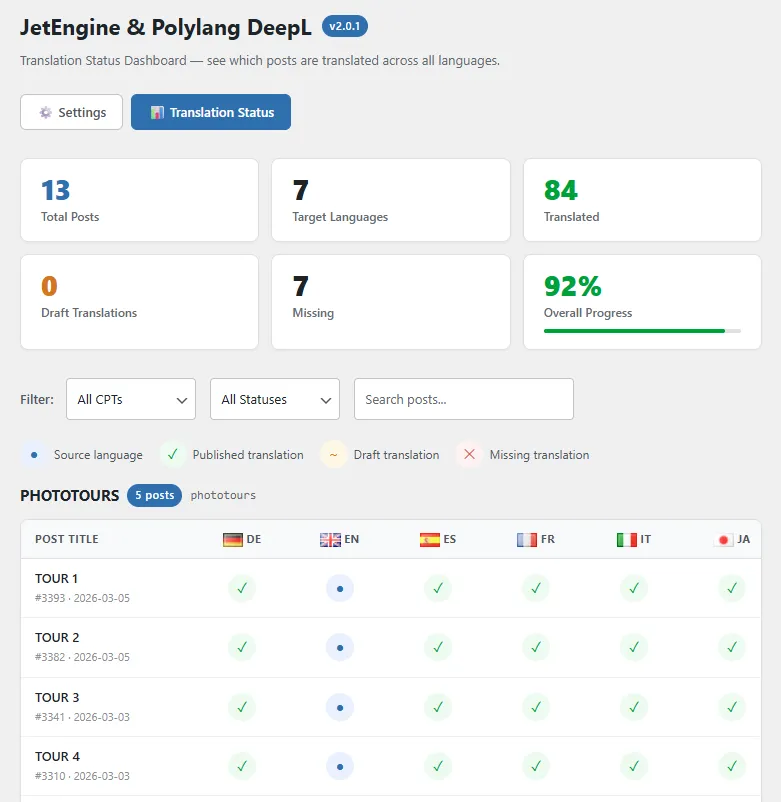
Task: Open the All Statuses filter dropdown
Action: tap(275, 399)
